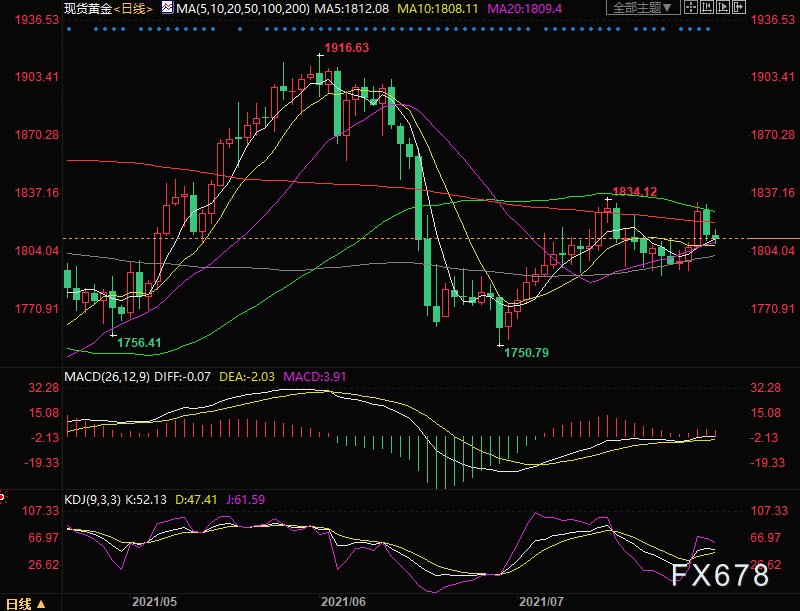
Task: Click the 1804.04 left price axis label
Action: pyautogui.click(x=37, y=251)
